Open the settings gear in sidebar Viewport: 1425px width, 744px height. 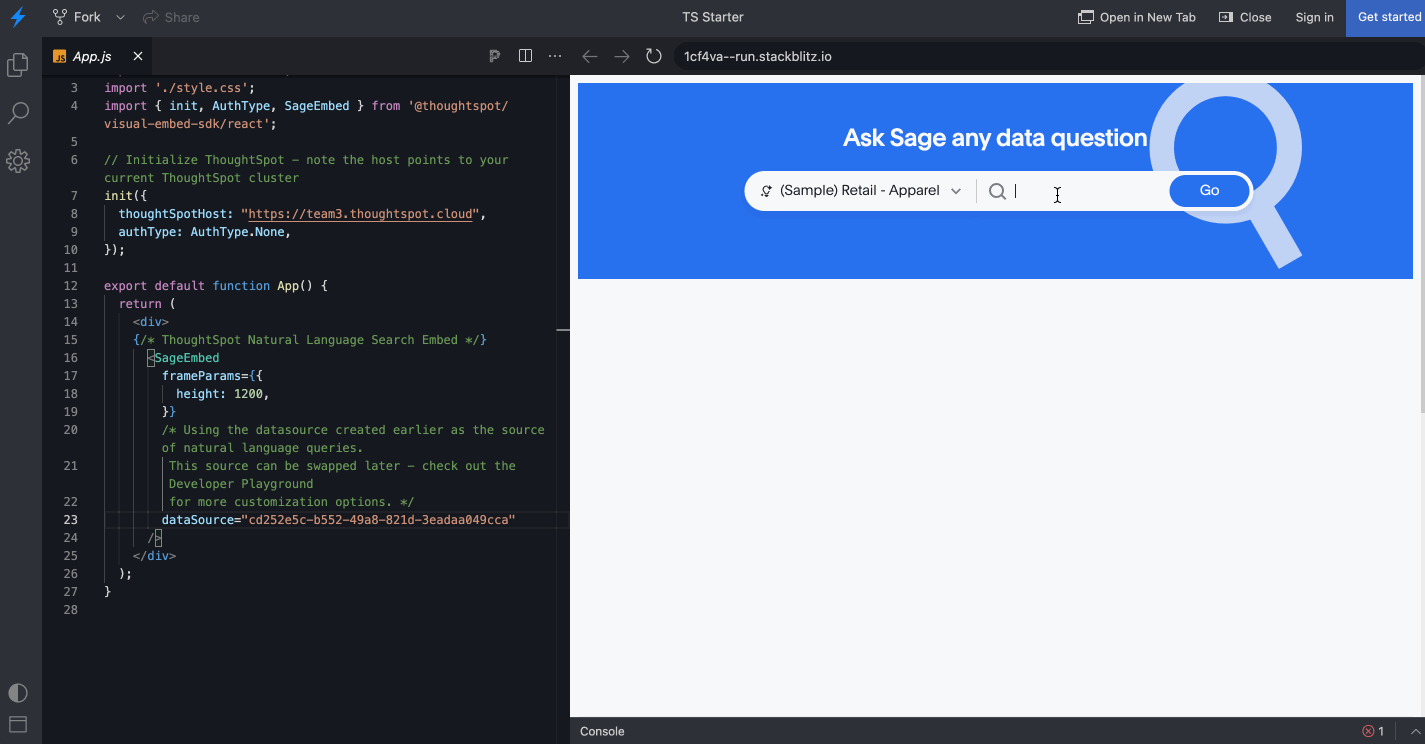coord(18,160)
